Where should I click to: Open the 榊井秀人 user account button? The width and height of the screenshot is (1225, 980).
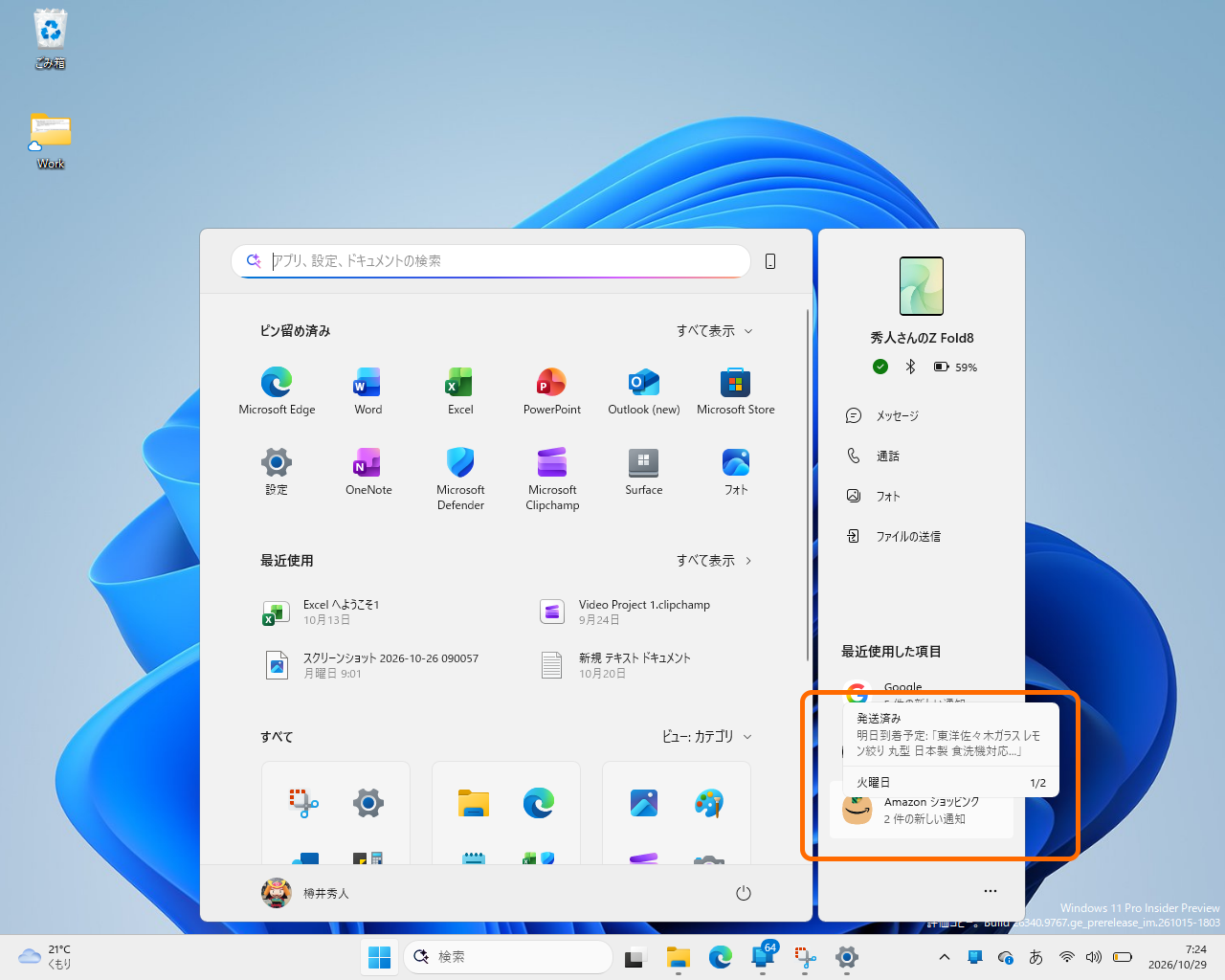(x=306, y=893)
